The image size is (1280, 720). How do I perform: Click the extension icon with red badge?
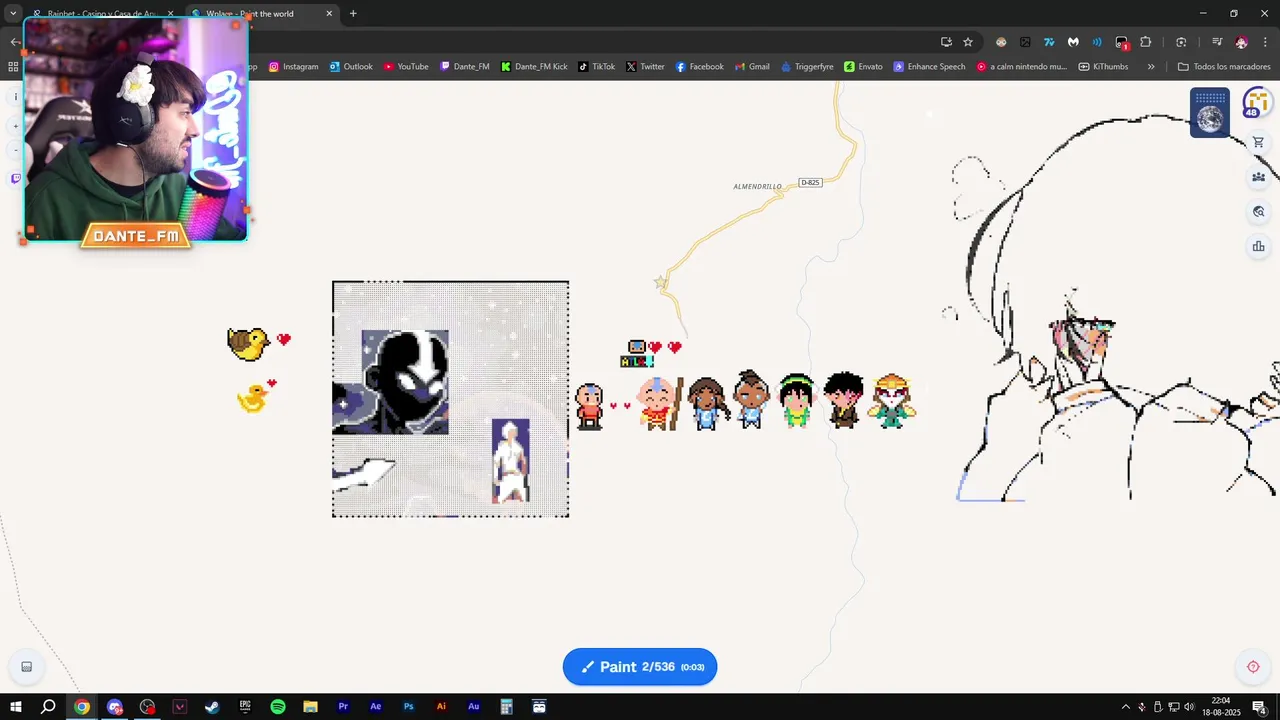pyautogui.click(x=1122, y=43)
